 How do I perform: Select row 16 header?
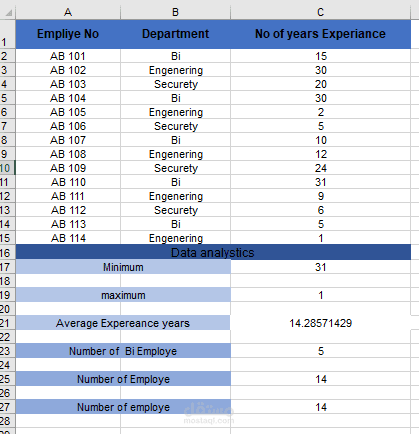point(7,253)
